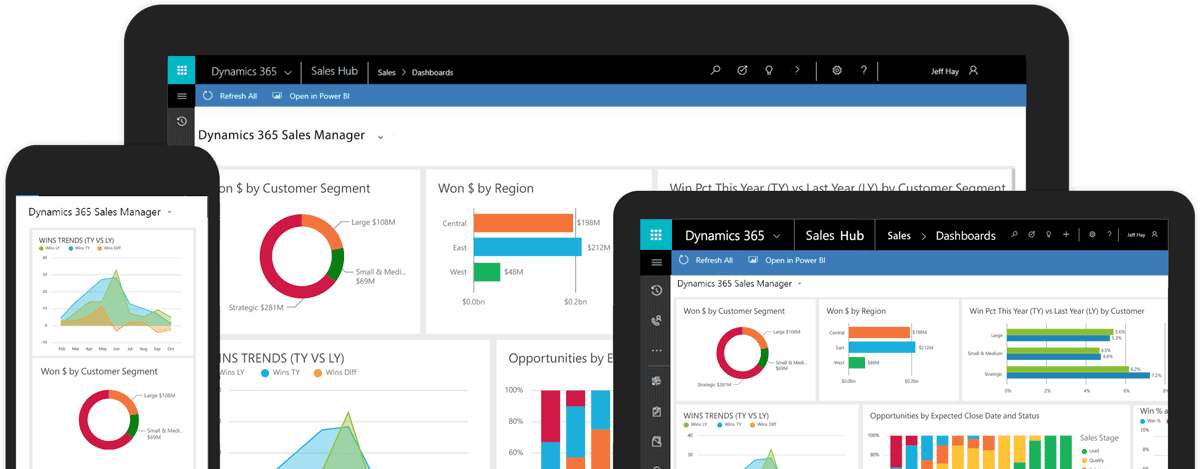Open search on the small tablet's top bar
This screenshot has height=469, width=1200.
point(1014,235)
